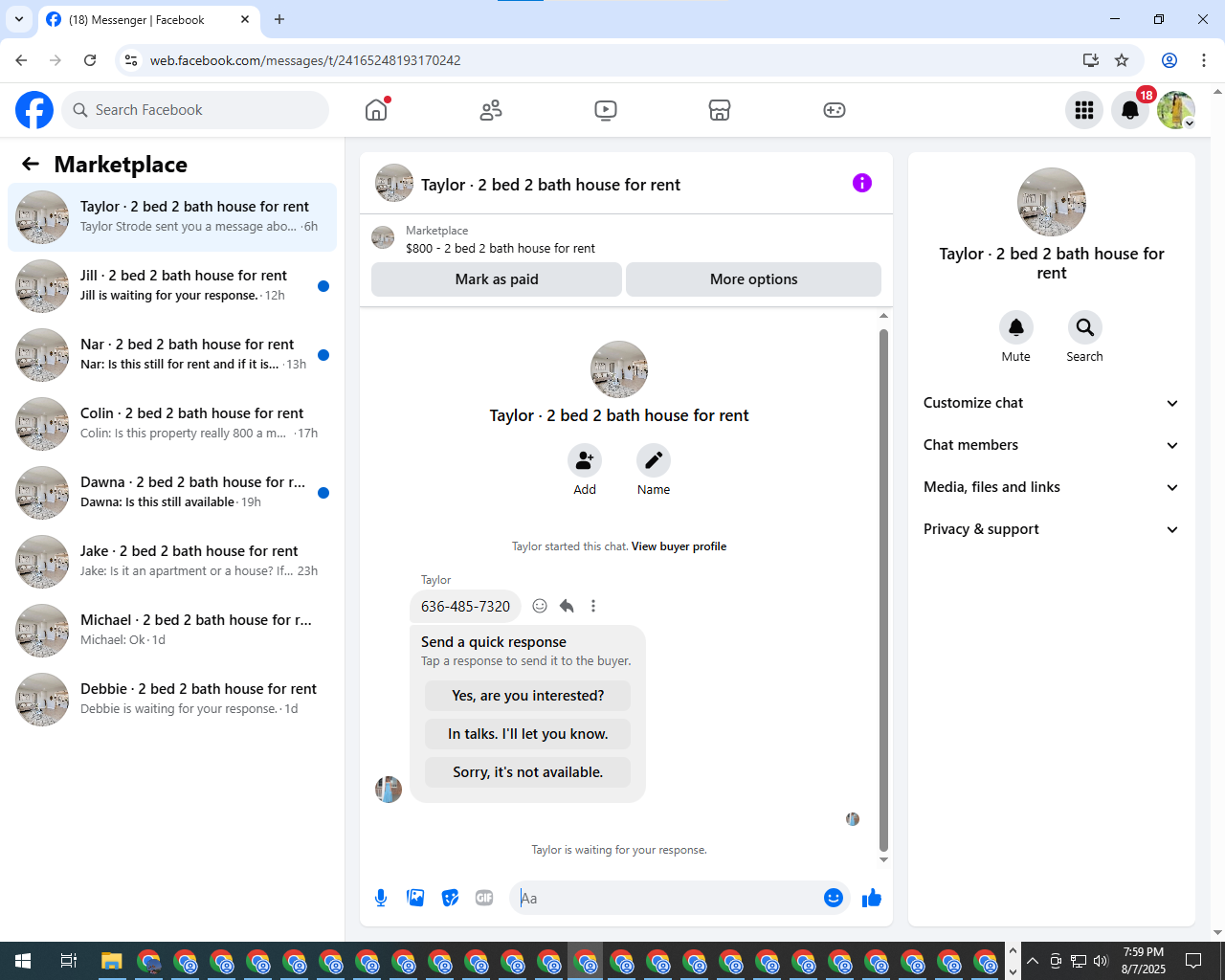
Task: Click the page's top scroll-up arrow
Action: pyautogui.click(x=1217, y=92)
